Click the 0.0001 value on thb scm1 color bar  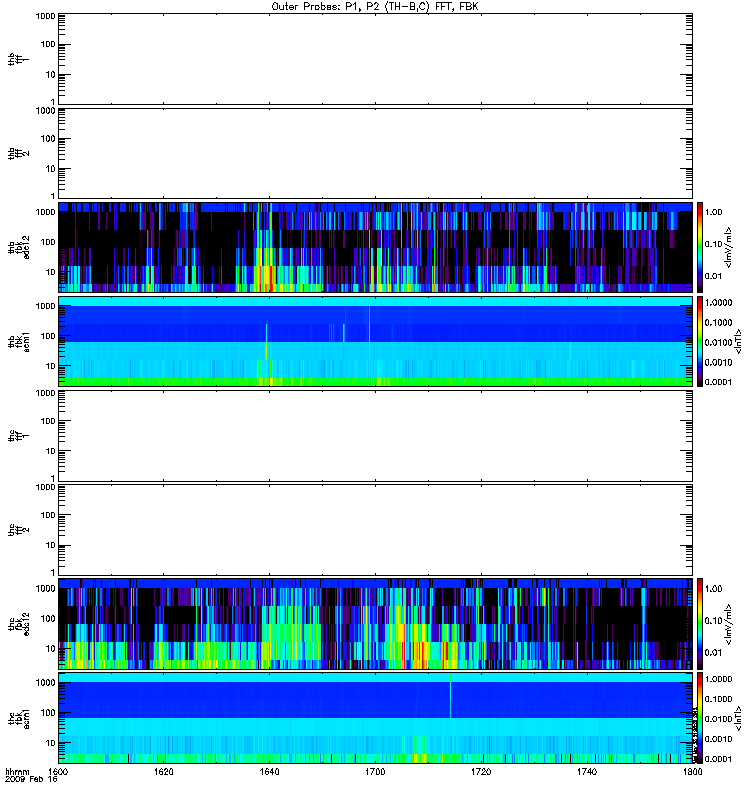pos(718,382)
